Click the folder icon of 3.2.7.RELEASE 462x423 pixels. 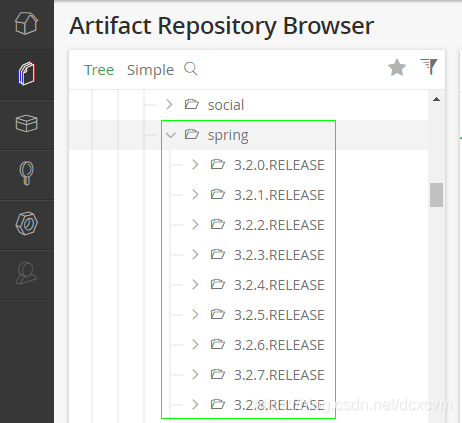(218, 374)
